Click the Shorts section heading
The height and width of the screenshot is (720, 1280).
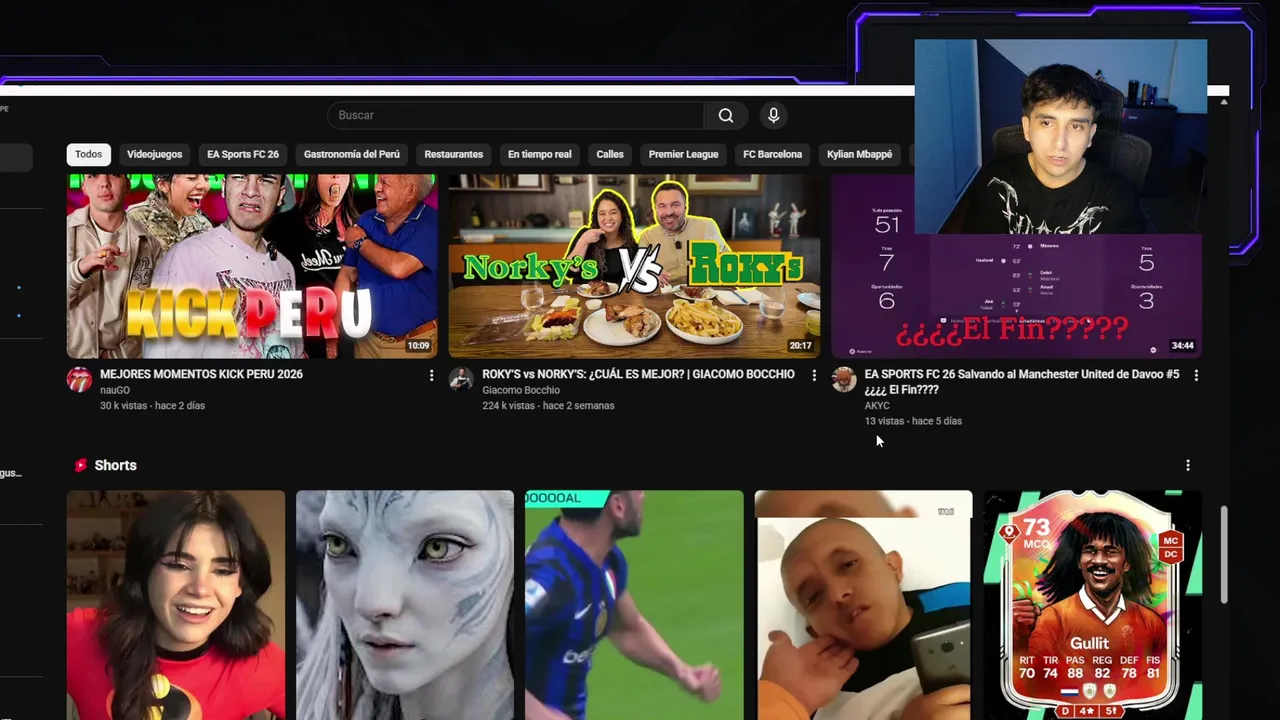click(x=115, y=465)
